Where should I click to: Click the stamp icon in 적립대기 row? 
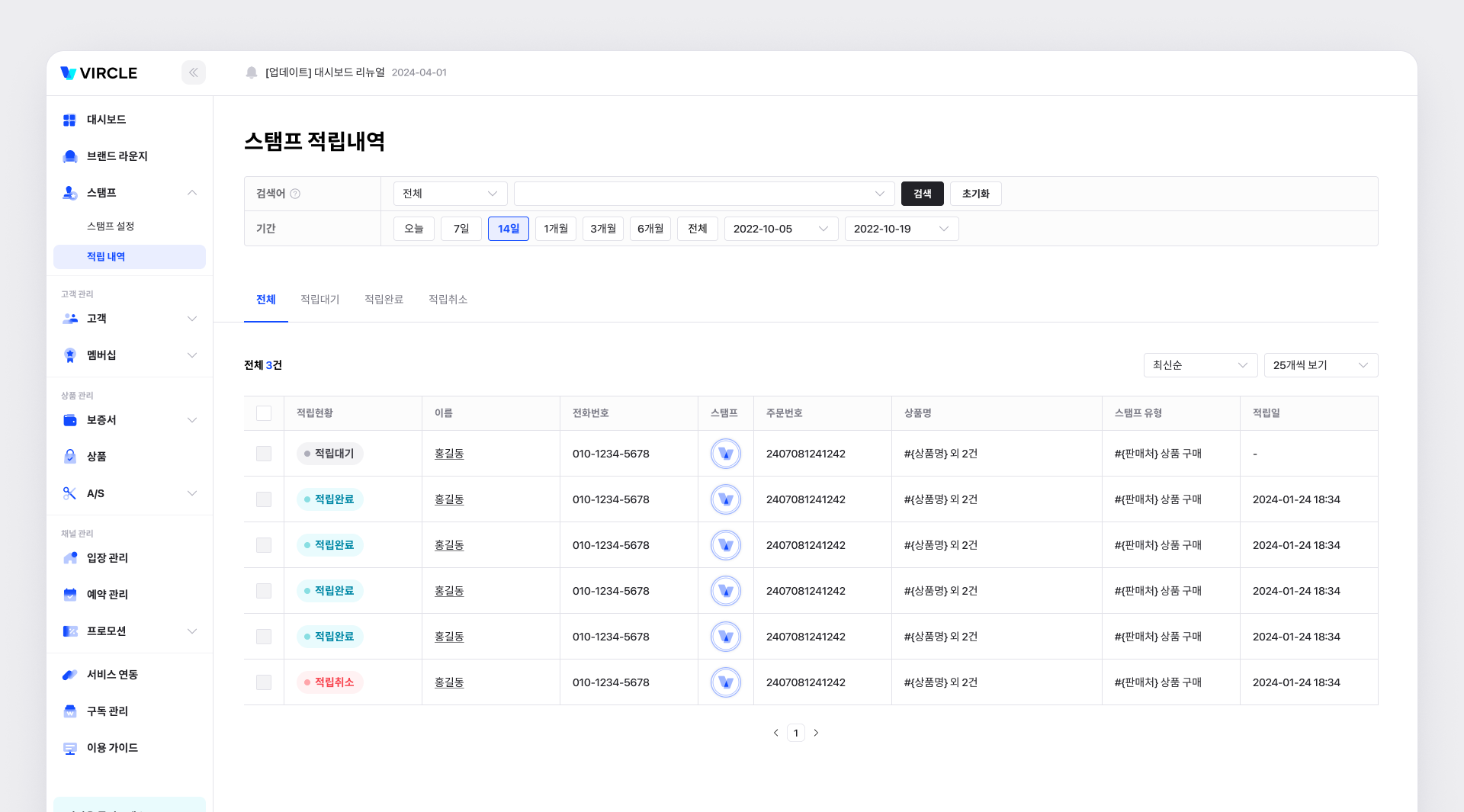(x=726, y=454)
